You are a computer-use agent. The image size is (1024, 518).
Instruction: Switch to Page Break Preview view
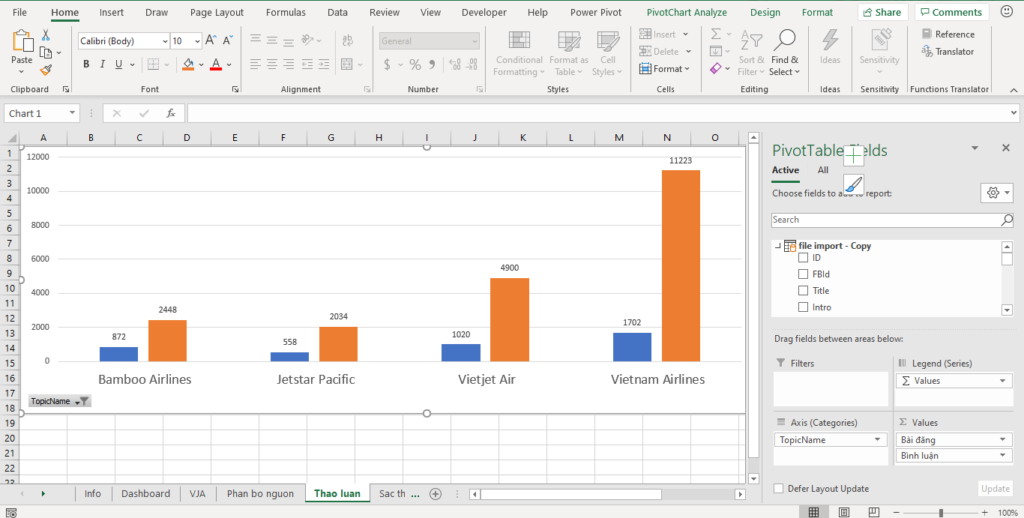pyautogui.click(x=874, y=512)
